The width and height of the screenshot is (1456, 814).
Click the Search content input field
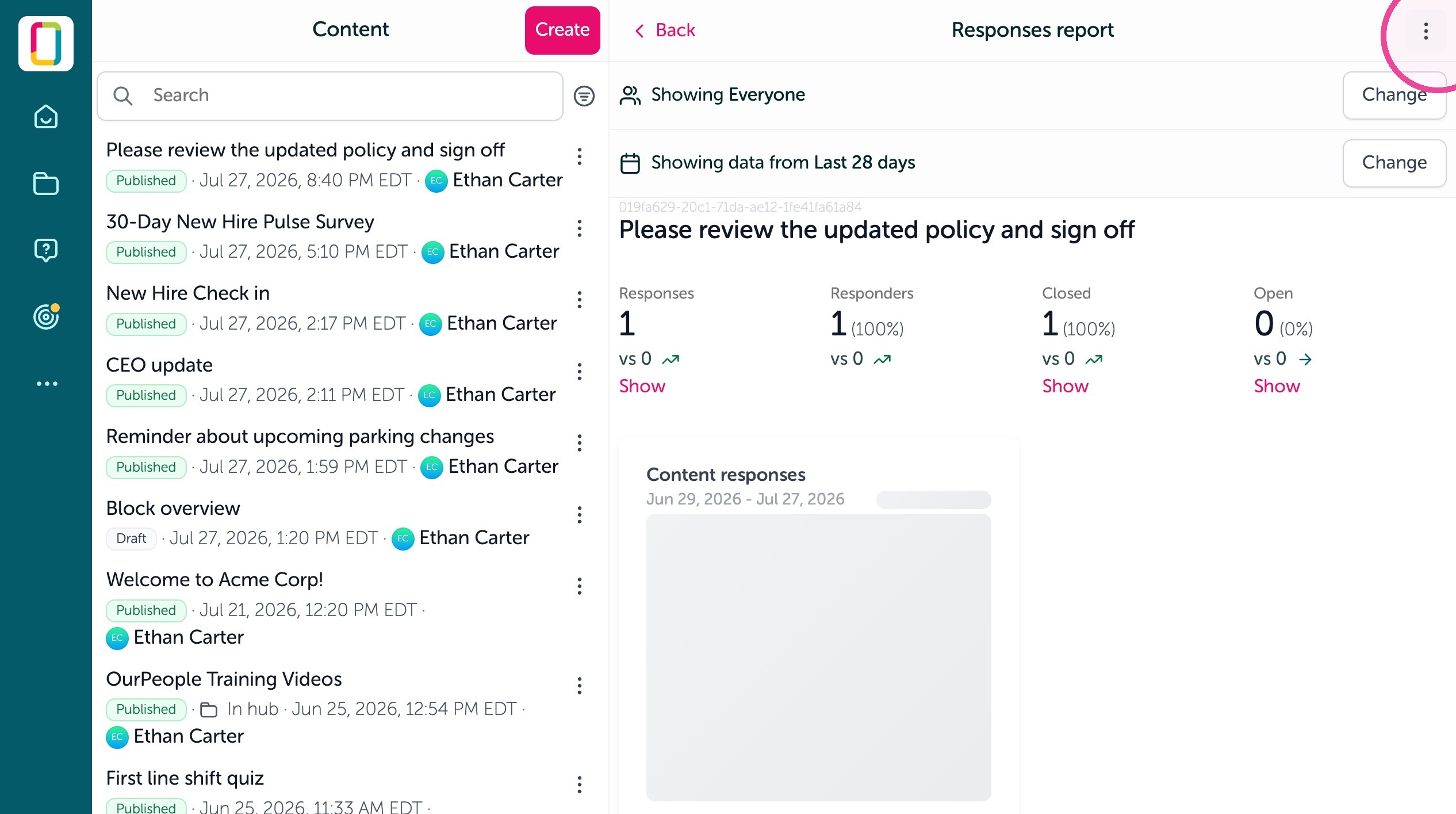(330, 95)
